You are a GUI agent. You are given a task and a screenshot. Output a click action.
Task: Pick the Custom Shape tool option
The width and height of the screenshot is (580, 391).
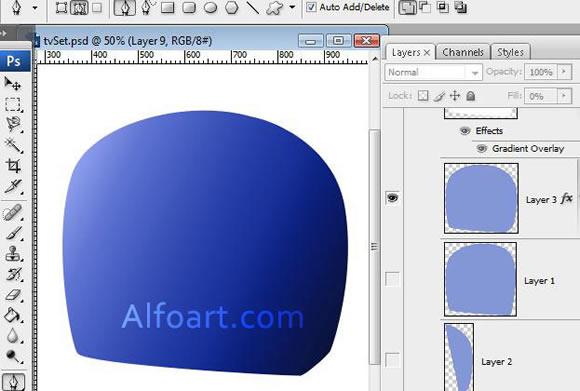[274, 8]
